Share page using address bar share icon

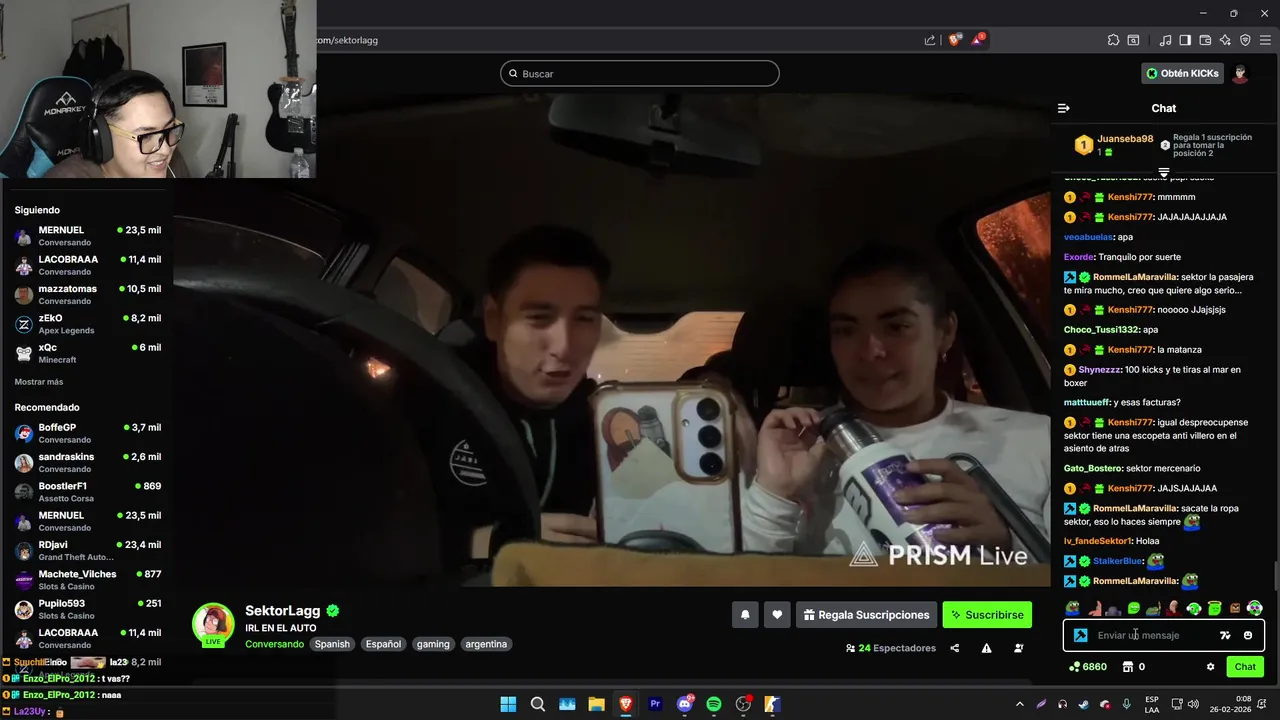pos(930,40)
